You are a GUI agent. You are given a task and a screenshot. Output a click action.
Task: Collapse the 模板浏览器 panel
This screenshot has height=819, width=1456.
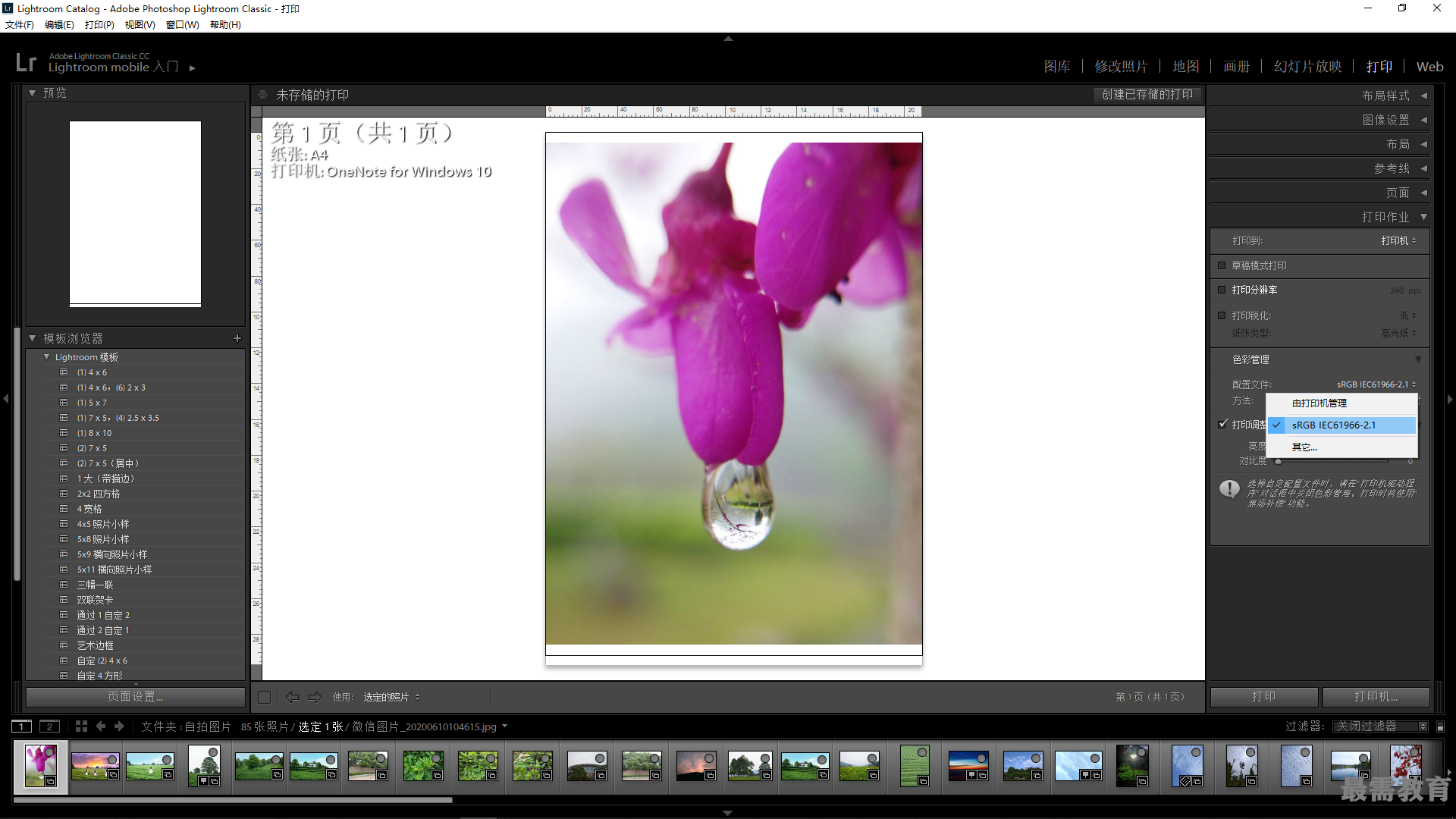pyautogui.click(x=32, y=338)
